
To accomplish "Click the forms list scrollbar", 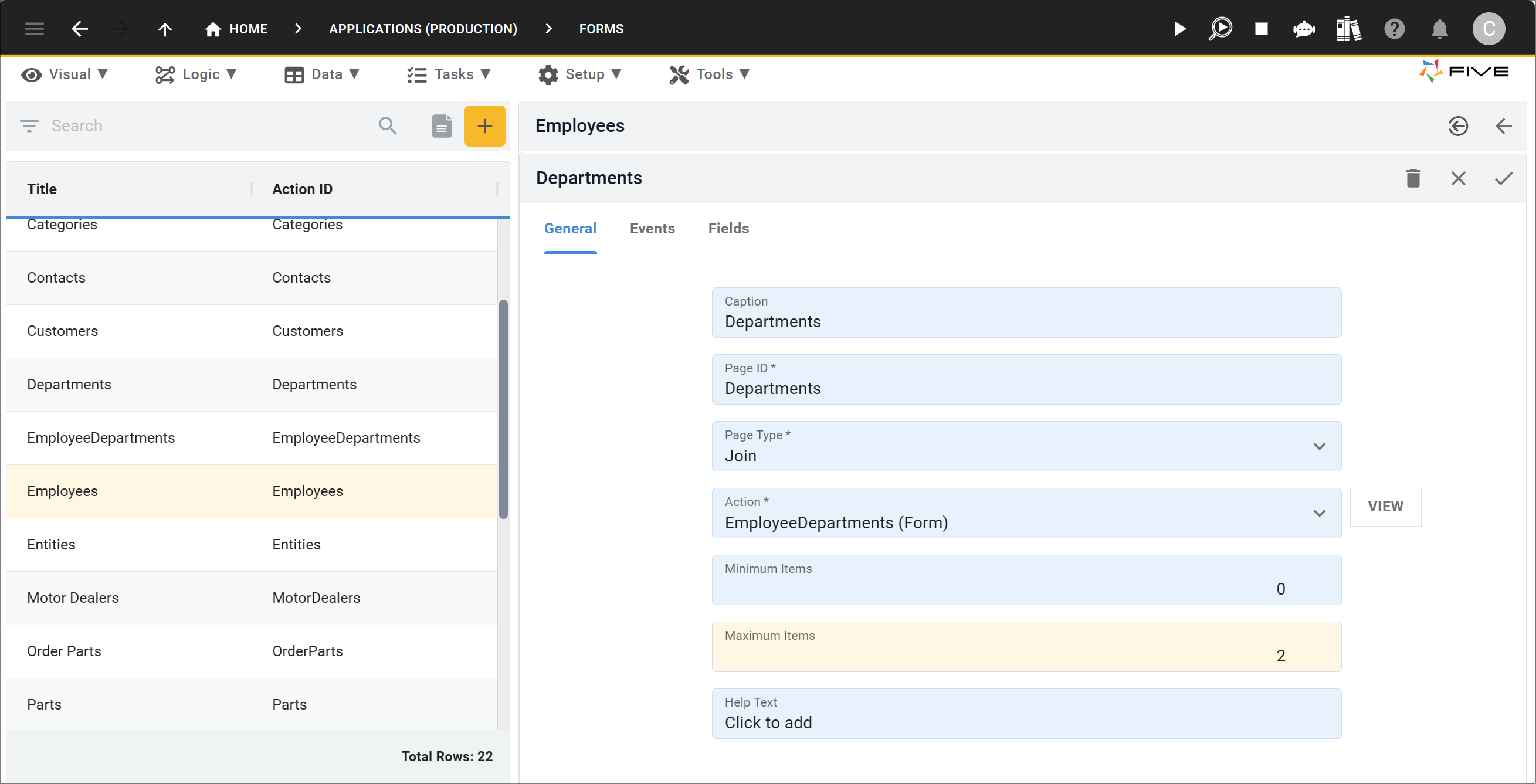I will (503, 409).
